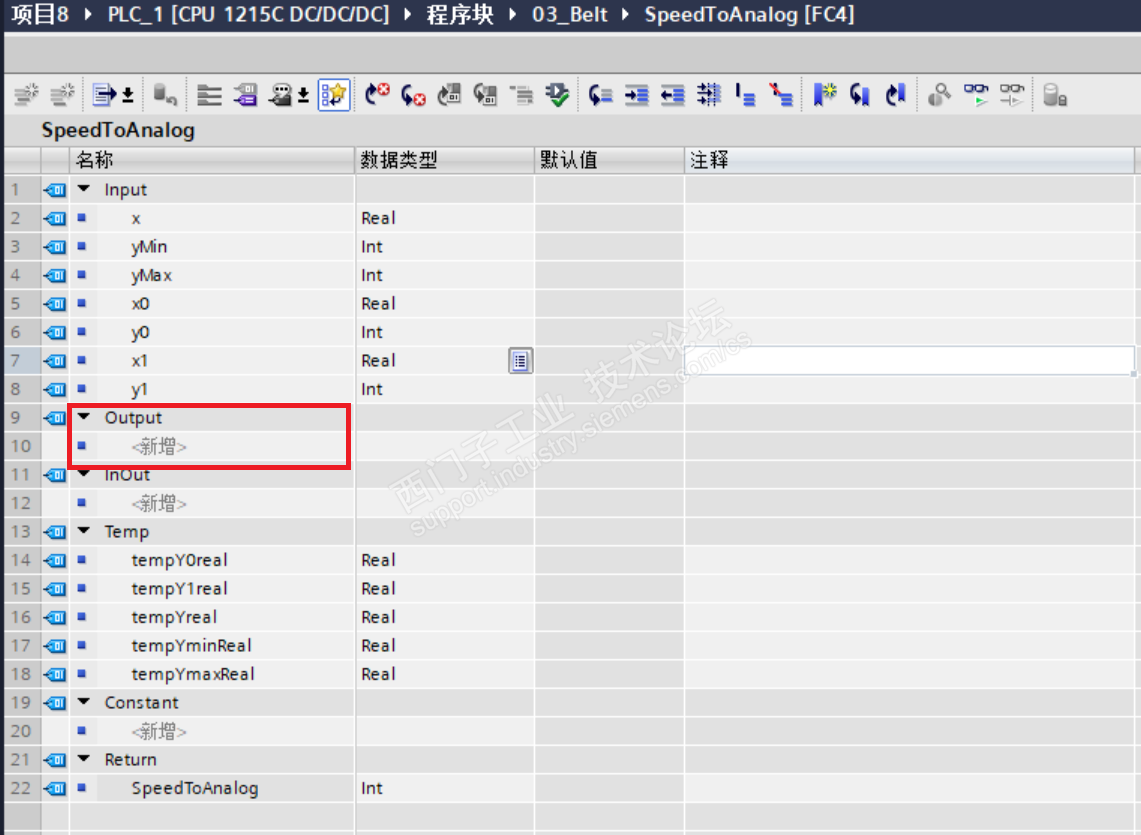Click the Int data type of y0
The height and width of the screenshot is (835, 1141).
point(372,332)
